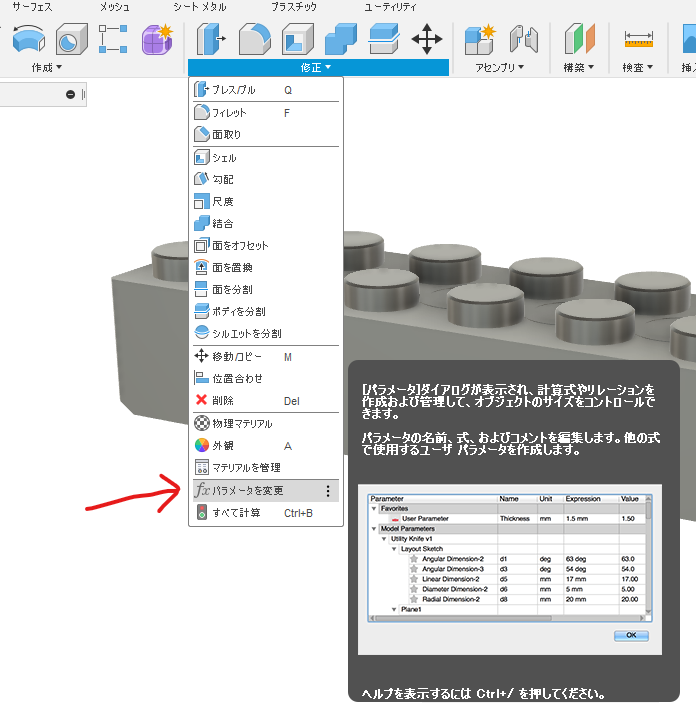Select the Combine icon in the toolbar
This screenshot has height=708, width=696.
341,39
